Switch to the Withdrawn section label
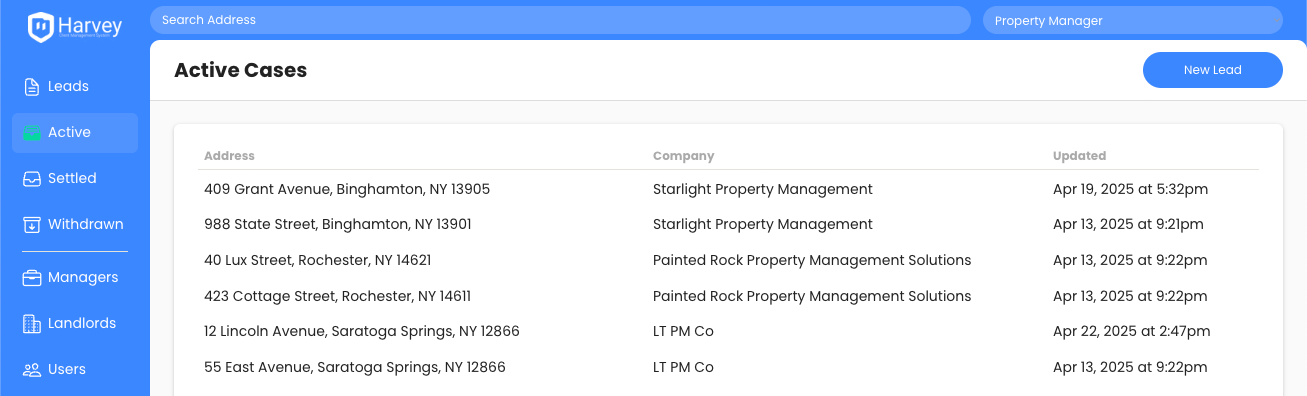The width and height of the screenshot is (1307, 396). [x=86, y=225]
